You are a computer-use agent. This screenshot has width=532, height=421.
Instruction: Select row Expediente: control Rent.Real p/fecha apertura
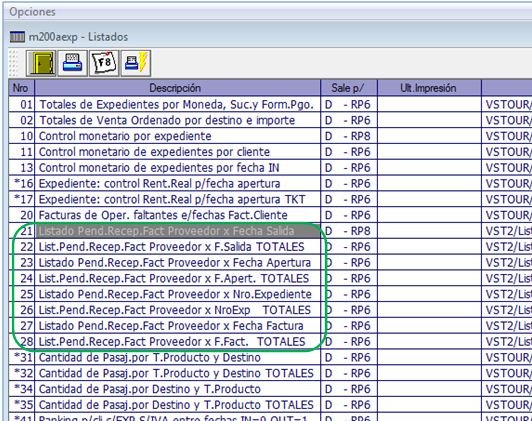[x=177, y=184]
